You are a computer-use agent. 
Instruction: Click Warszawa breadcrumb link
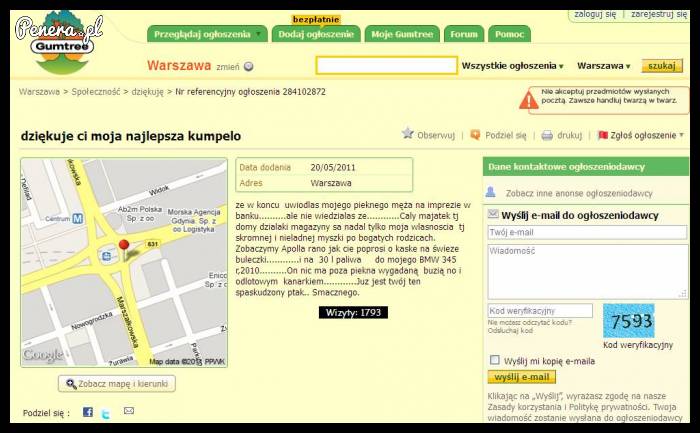pos(39,92)
